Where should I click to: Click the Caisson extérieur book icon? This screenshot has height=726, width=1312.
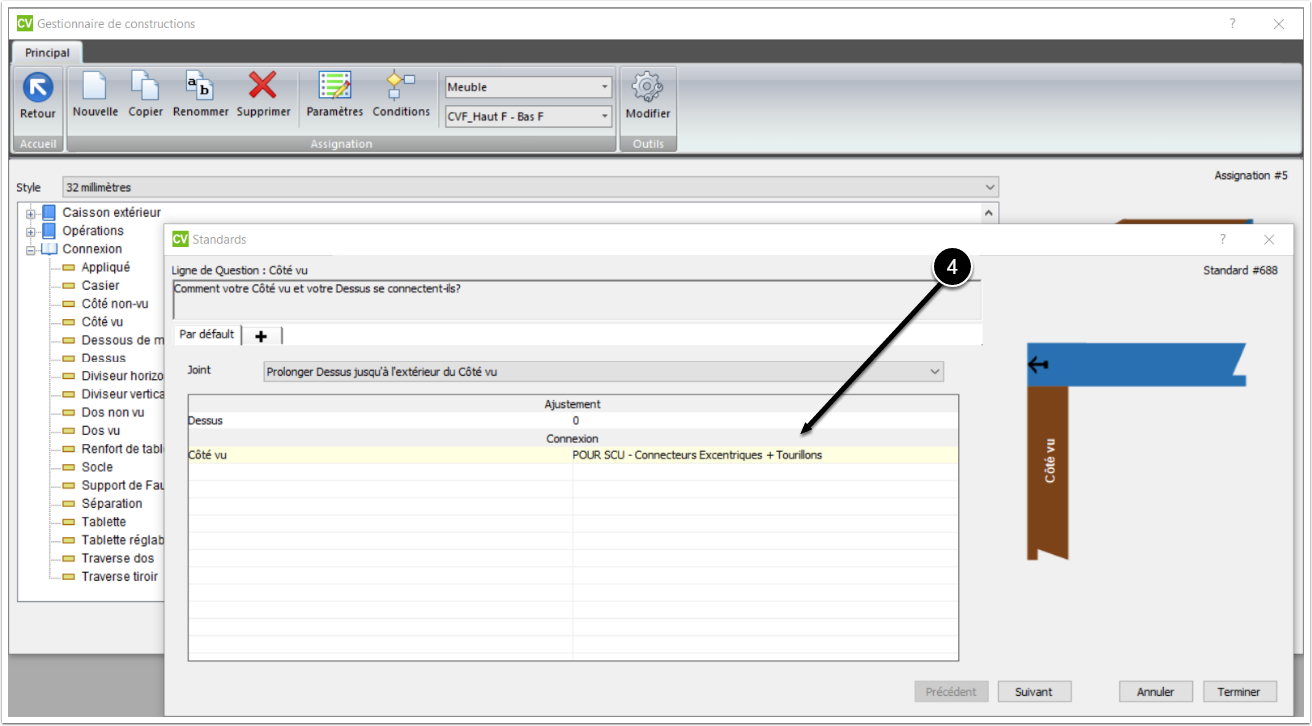tap(49, 213)
